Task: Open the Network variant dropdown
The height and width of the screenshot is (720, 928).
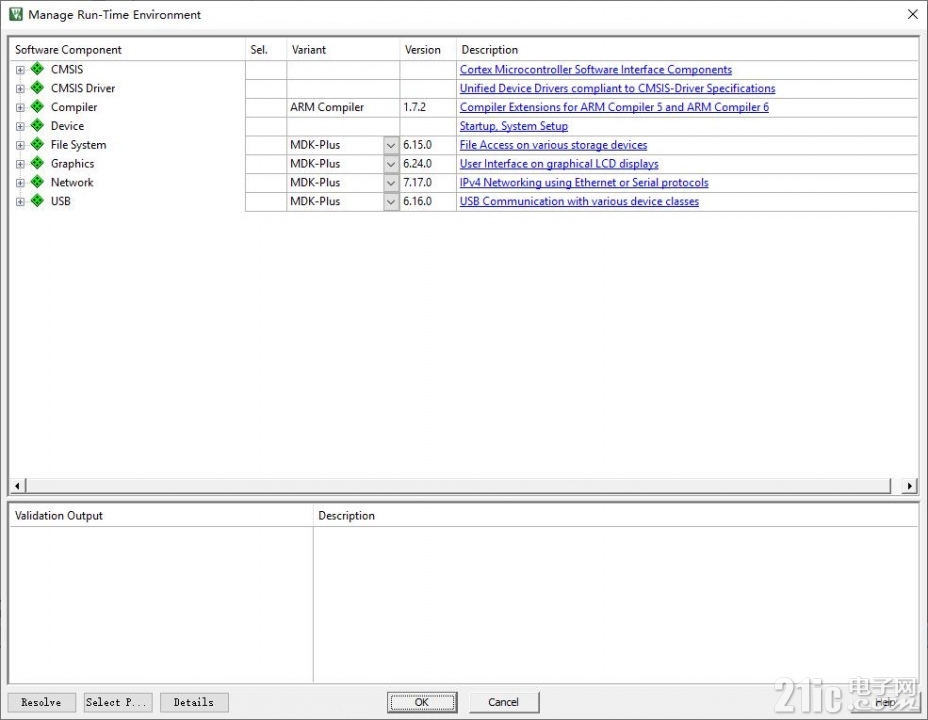Action: (391, 183)
